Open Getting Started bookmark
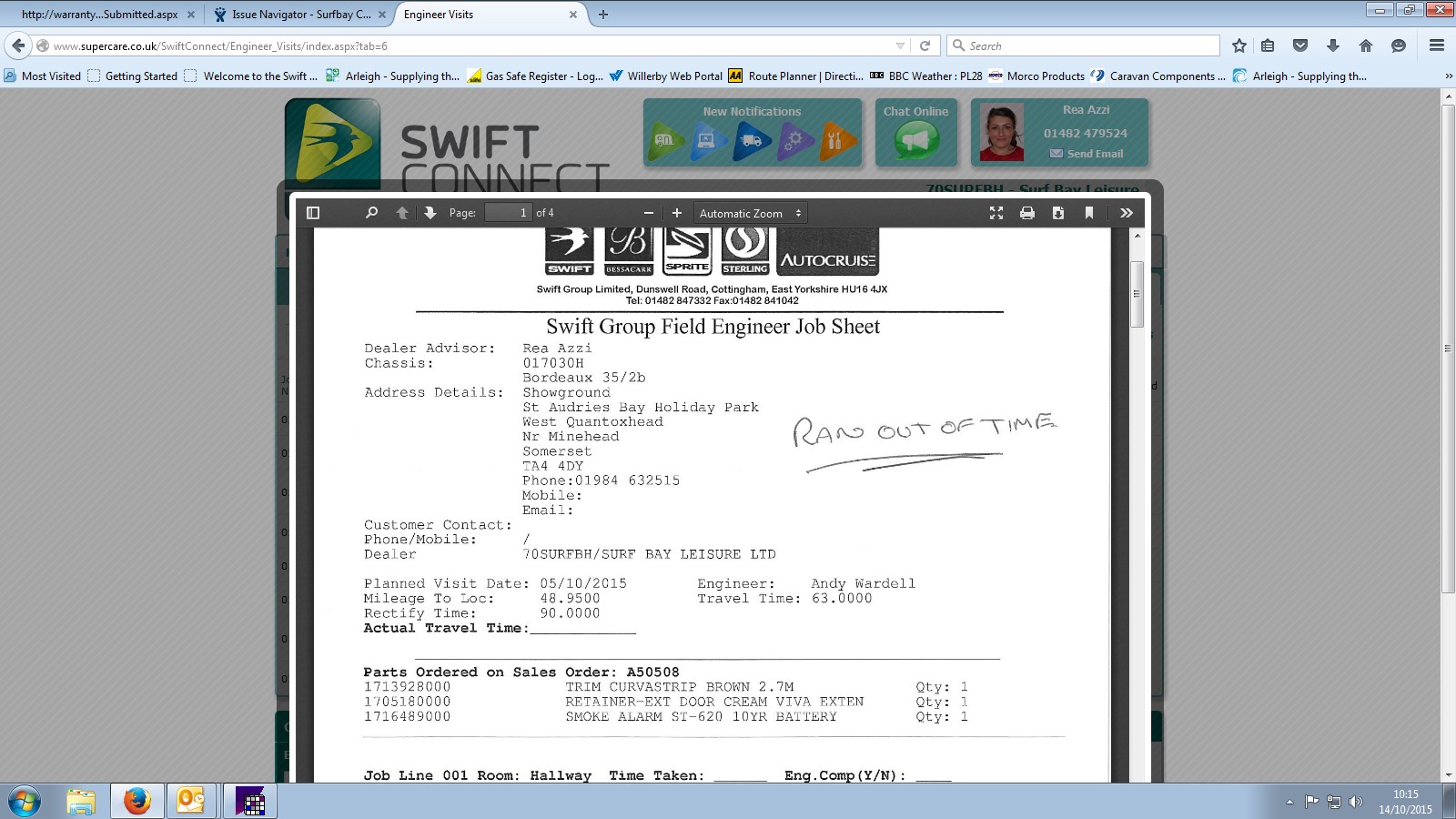The height and width of the screenshot is (819, 1456). pyautogui.click(x=133, y=76)
